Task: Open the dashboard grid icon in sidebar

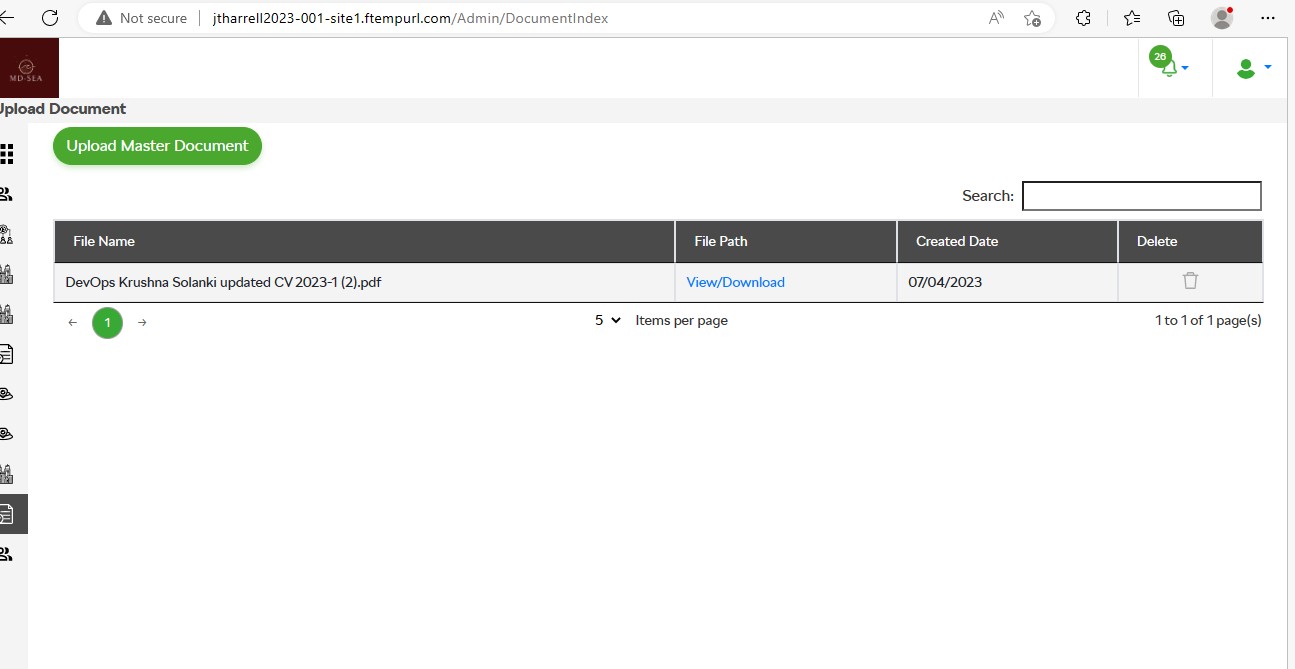Action: pos(6,154)
